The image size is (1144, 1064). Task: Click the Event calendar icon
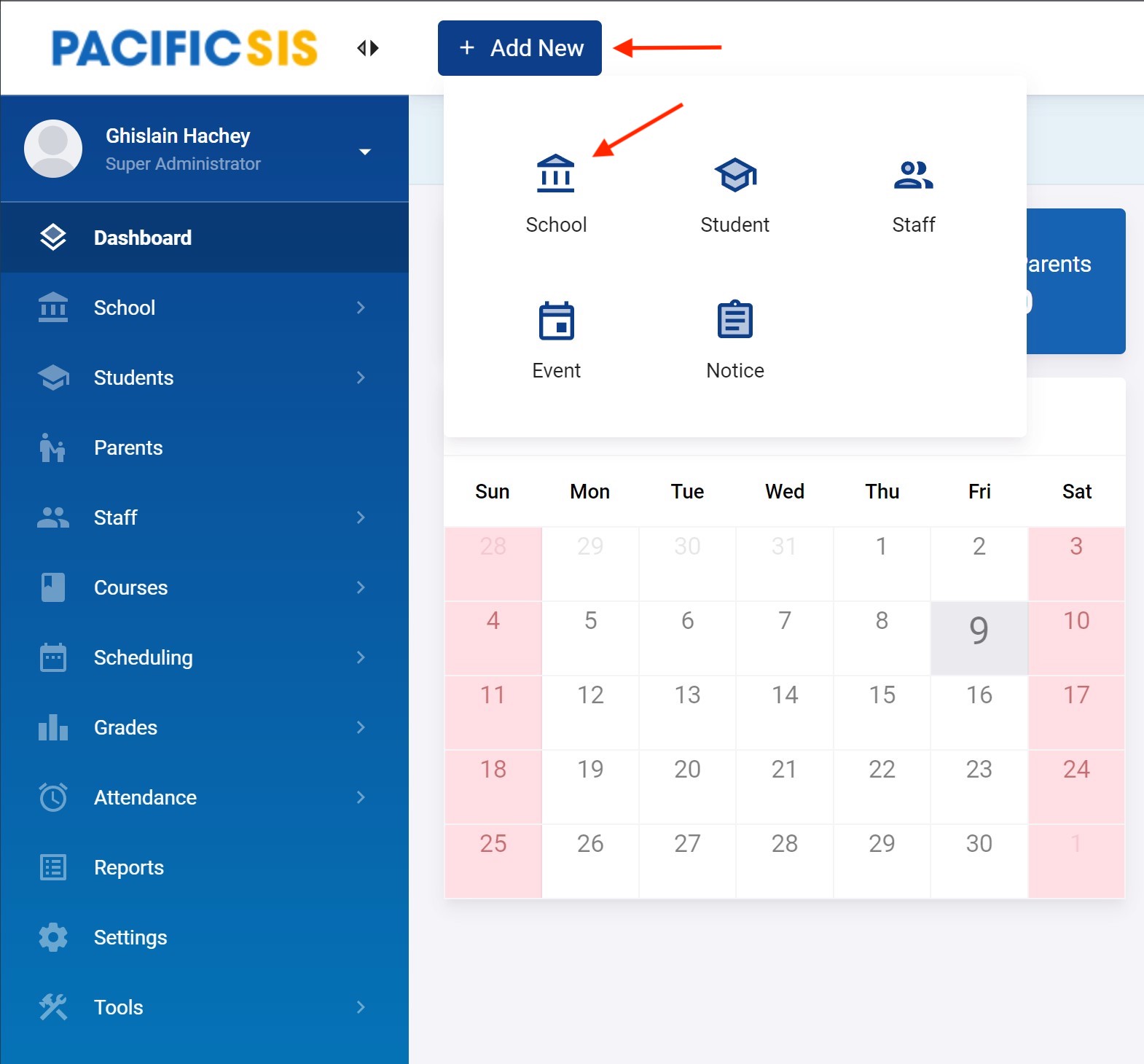click(556, 321)
